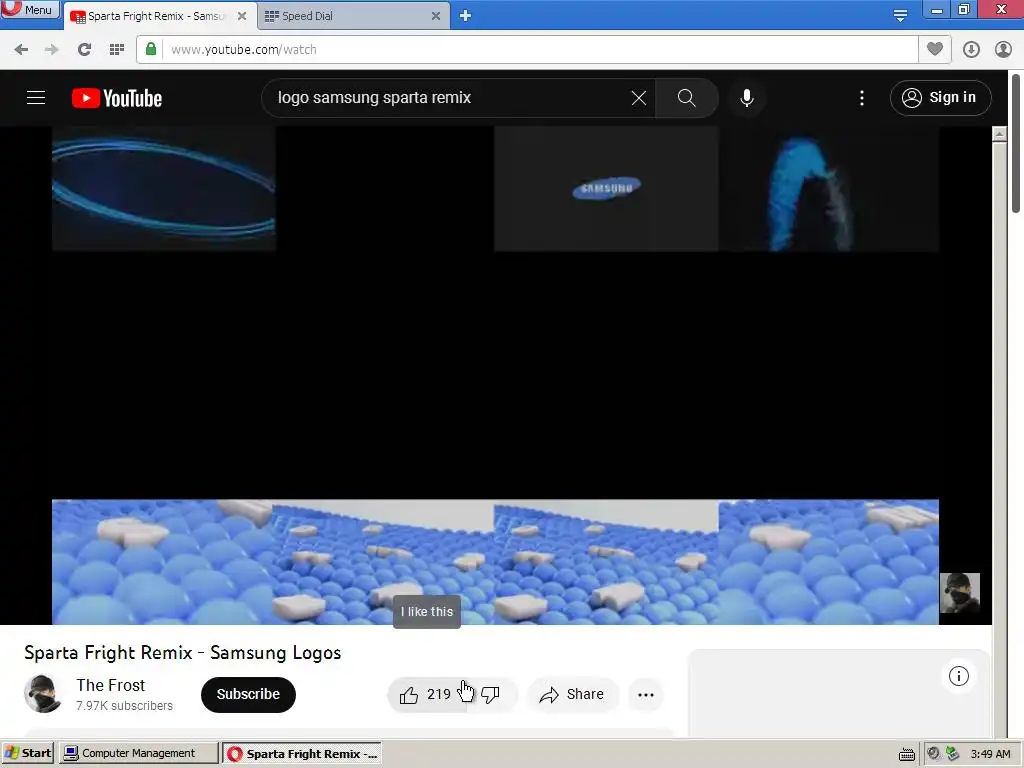The image size is (1024, 768).
Task: Open YouTube hamburger guide menu
Action: (x=36, y=98)
